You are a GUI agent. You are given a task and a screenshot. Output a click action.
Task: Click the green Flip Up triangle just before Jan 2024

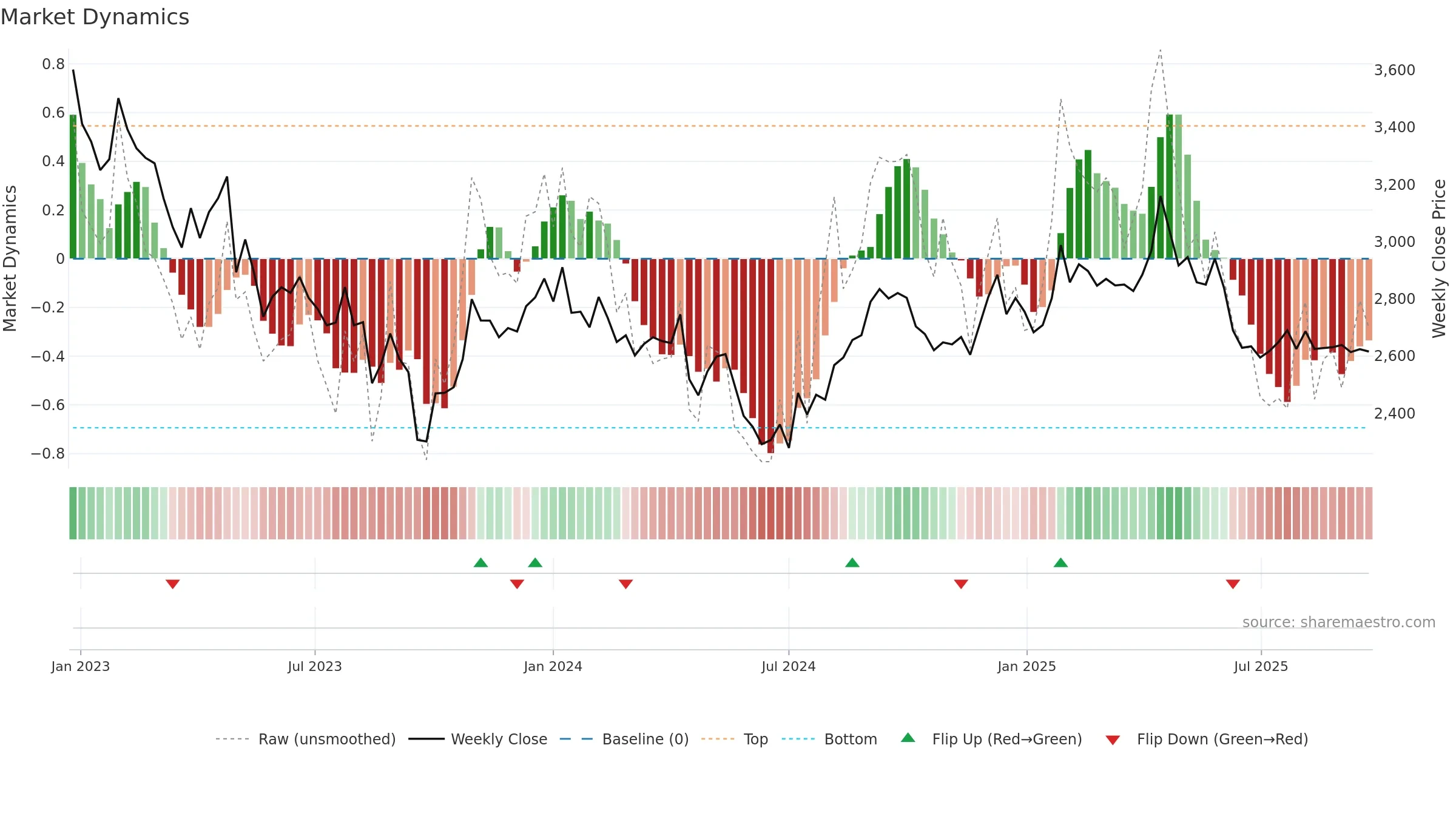click(x=535, y=562)
